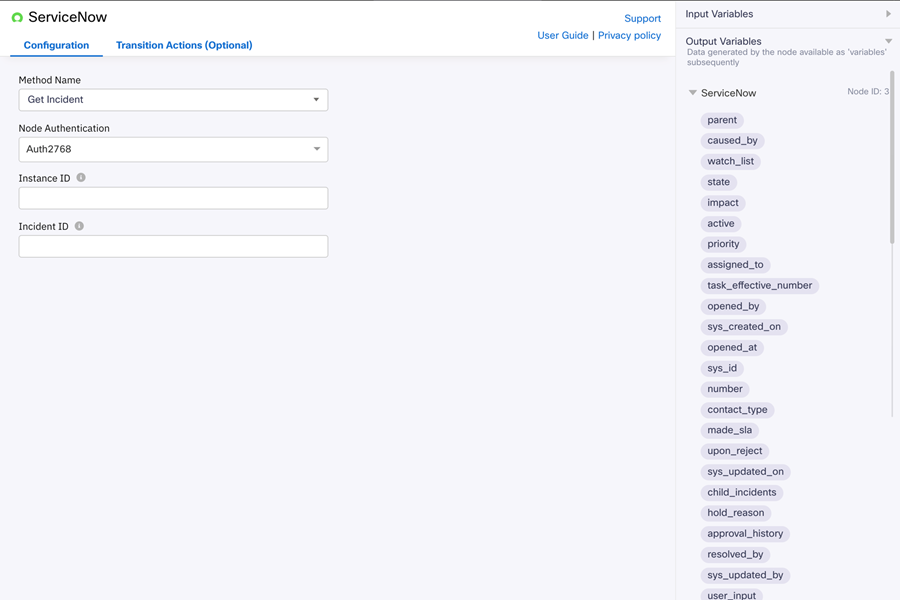Select the made_sla output variable
Image resolution: width=900 pixels, height=600 pixels.
pos(730,430)
